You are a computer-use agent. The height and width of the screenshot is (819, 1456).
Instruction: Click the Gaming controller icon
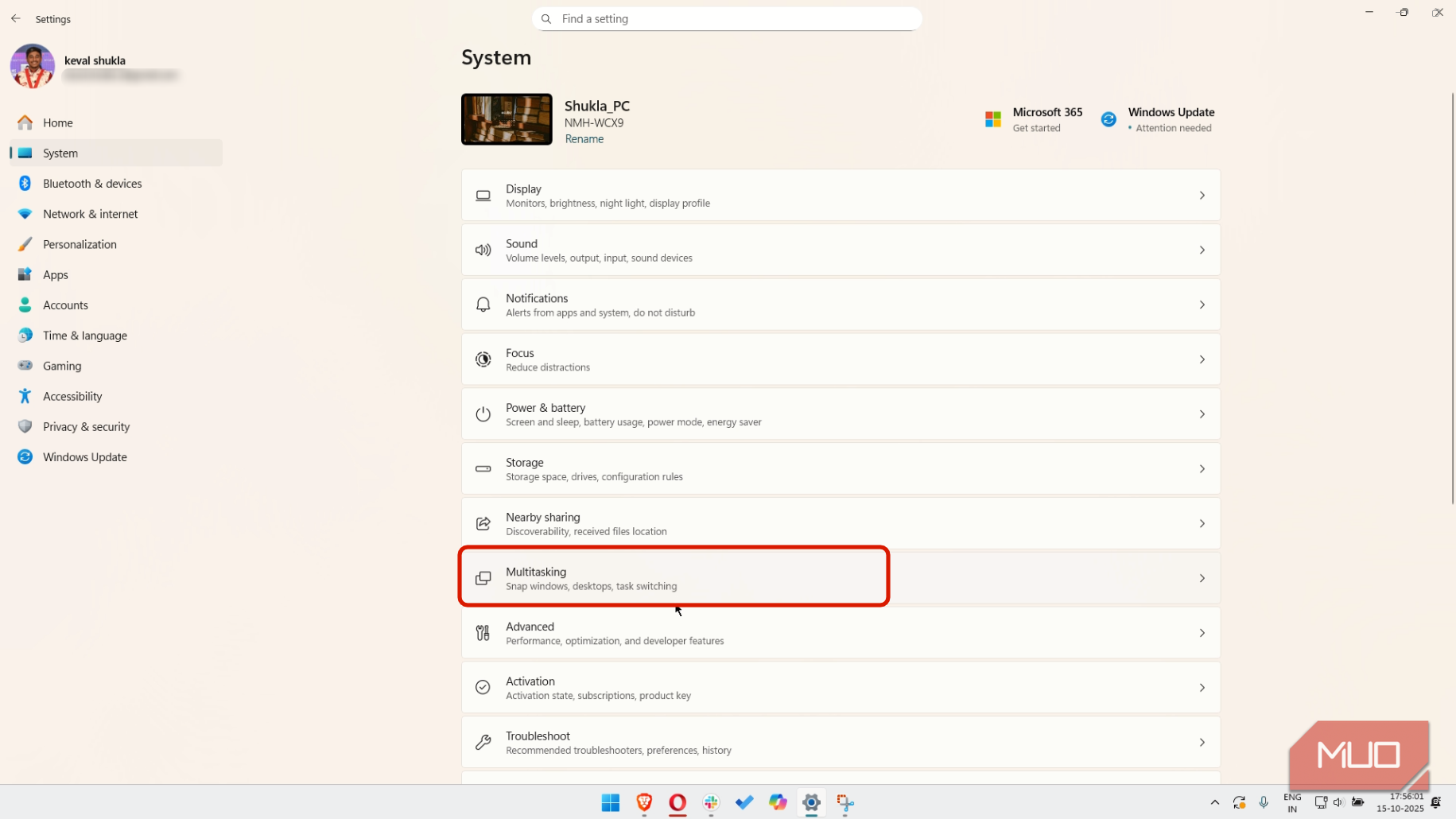[x=25, y=366]
